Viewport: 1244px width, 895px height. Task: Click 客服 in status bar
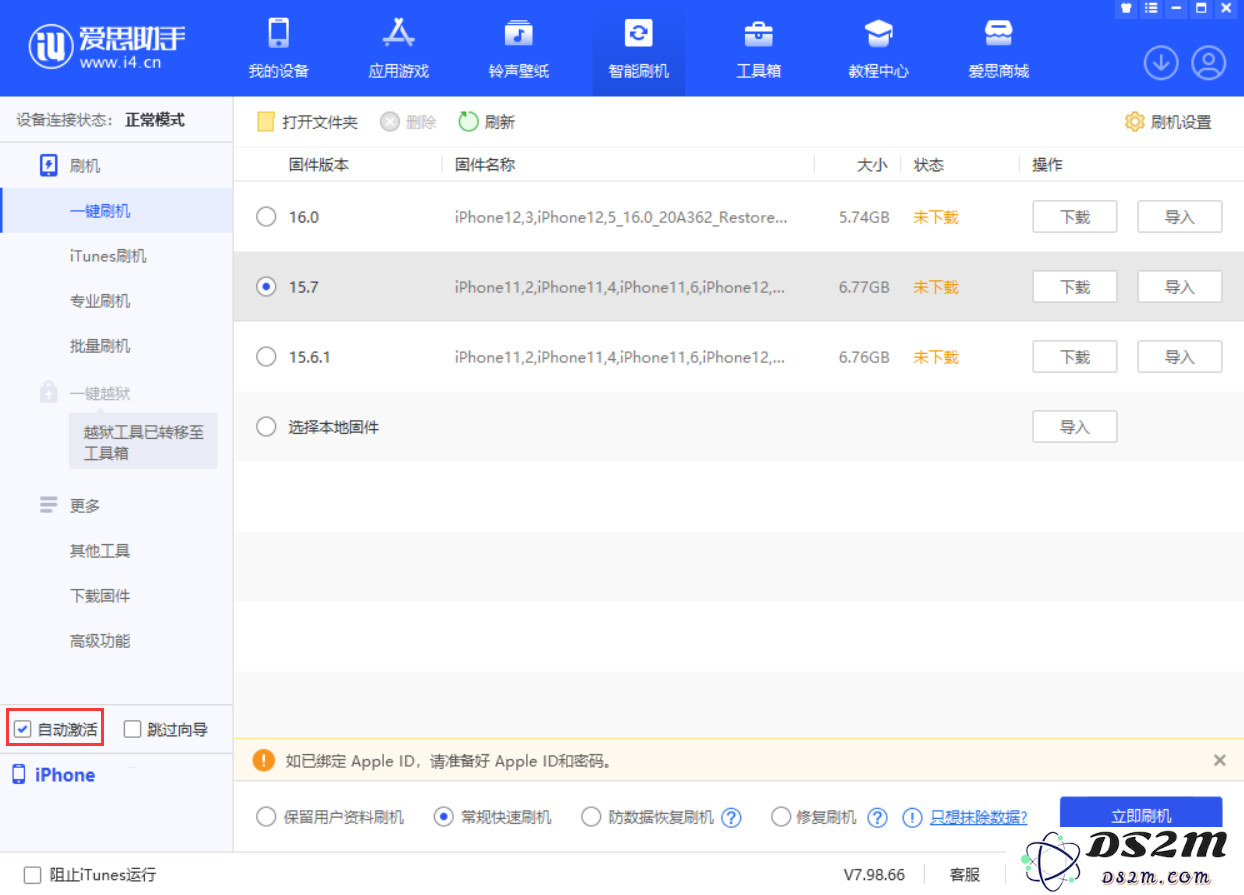[x=965, y=875]
